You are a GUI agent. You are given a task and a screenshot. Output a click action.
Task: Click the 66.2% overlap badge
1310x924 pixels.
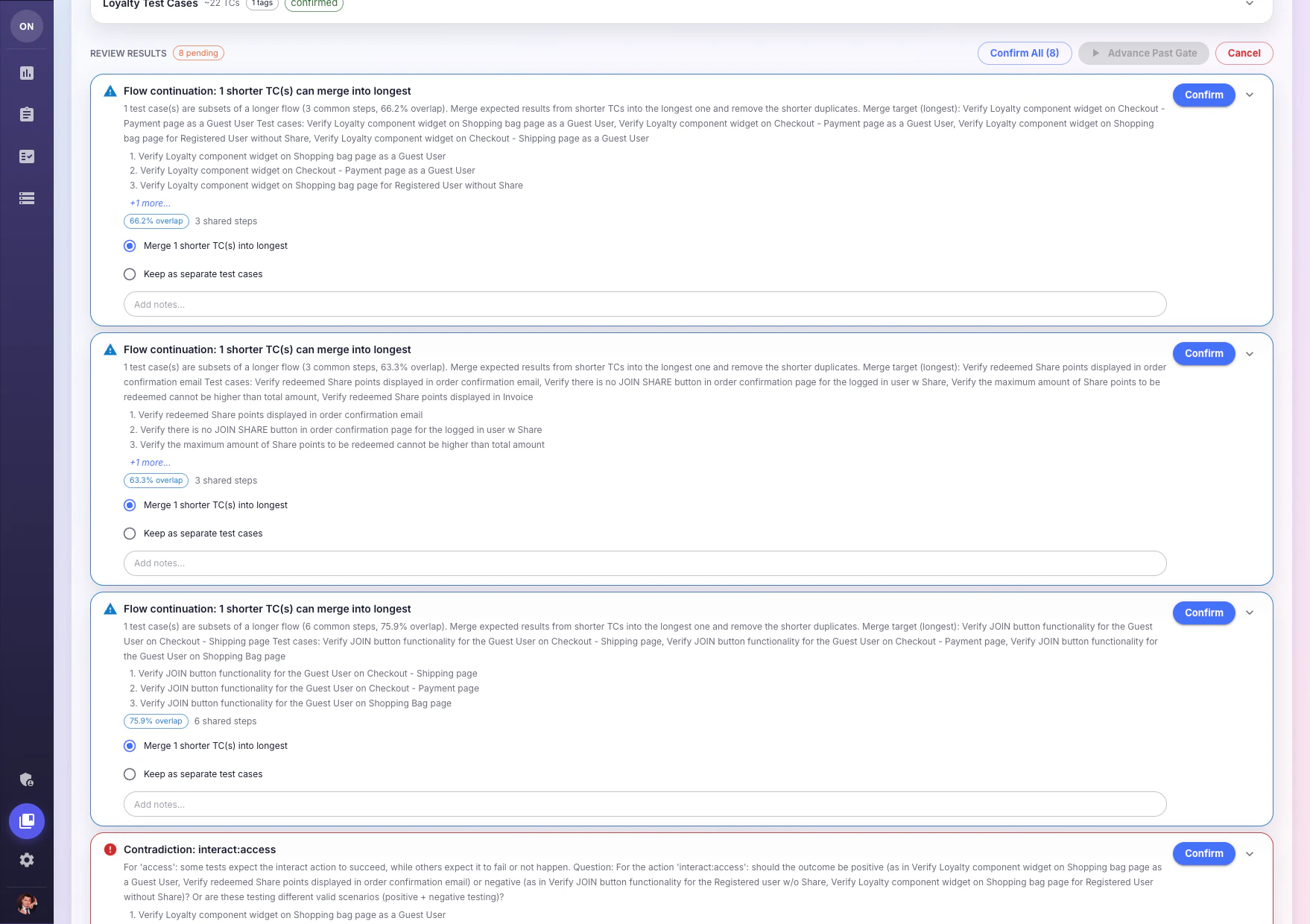[156, 221]
